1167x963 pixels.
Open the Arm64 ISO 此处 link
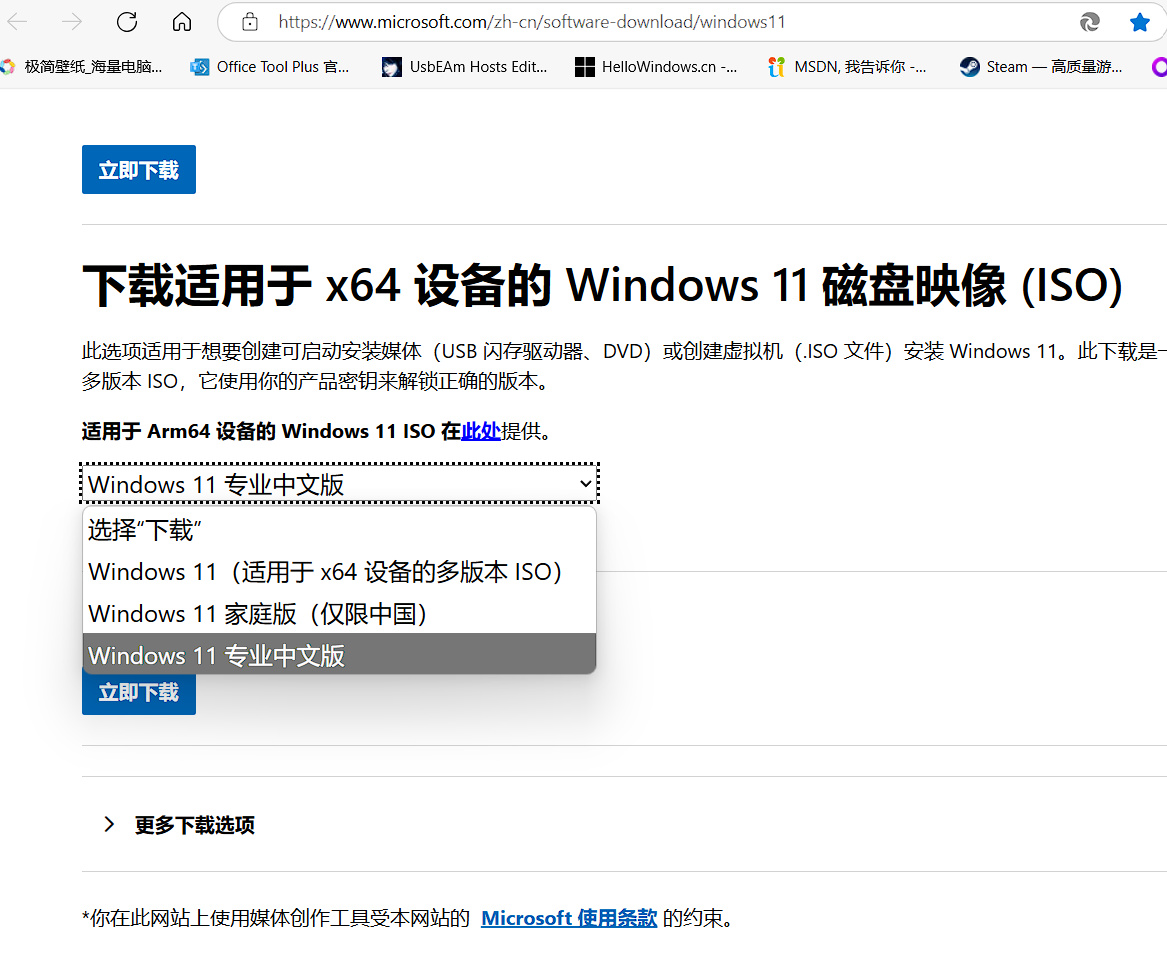click(x=481, y=431)
